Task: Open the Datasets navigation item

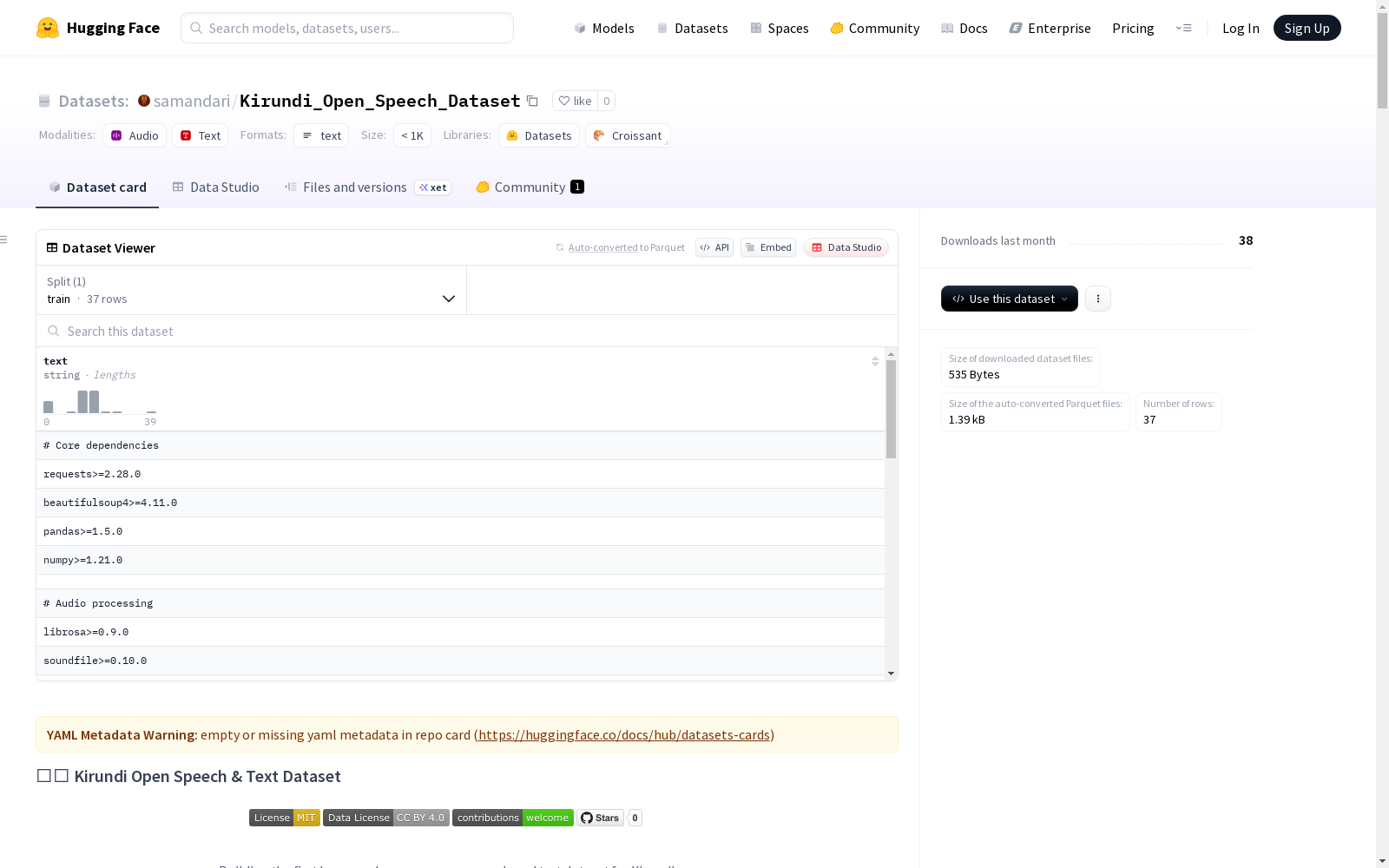Action: point(692,28)
